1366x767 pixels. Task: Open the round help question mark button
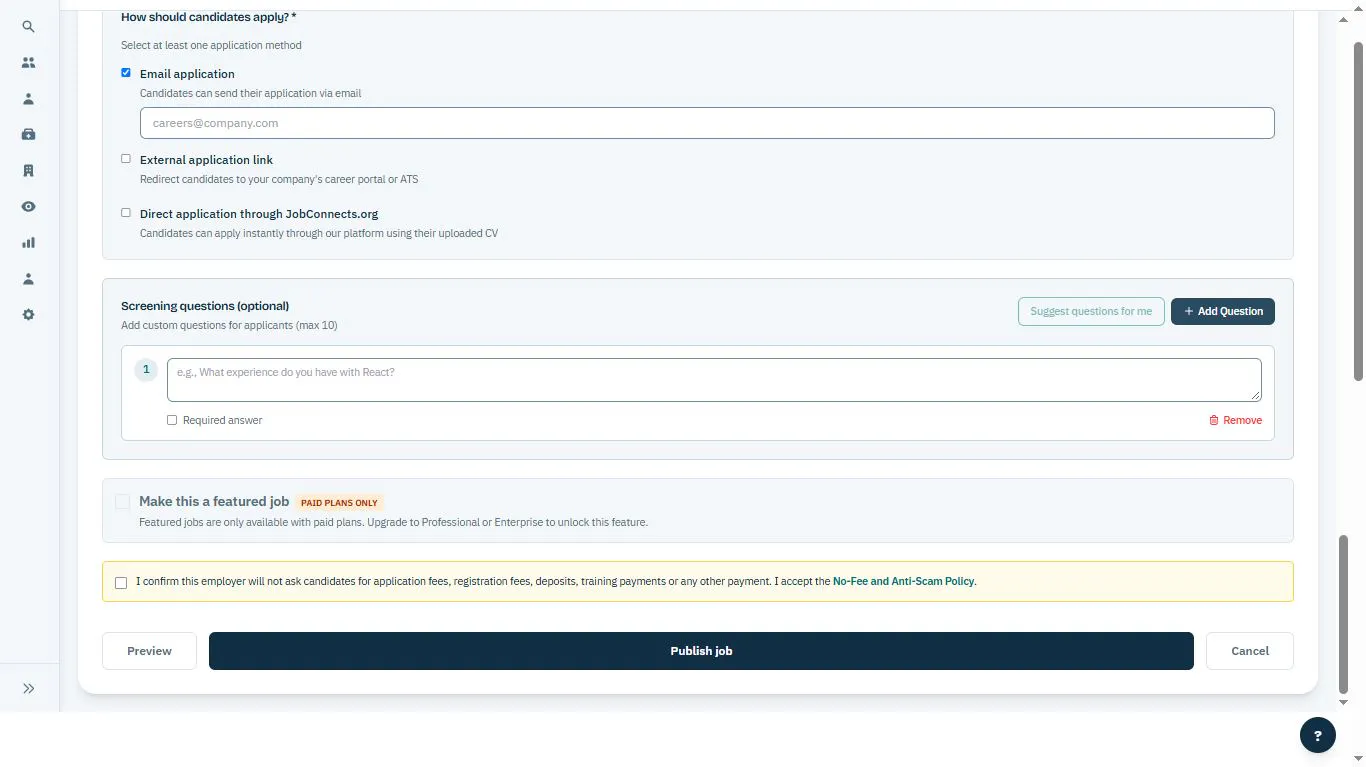[1317, 735]
